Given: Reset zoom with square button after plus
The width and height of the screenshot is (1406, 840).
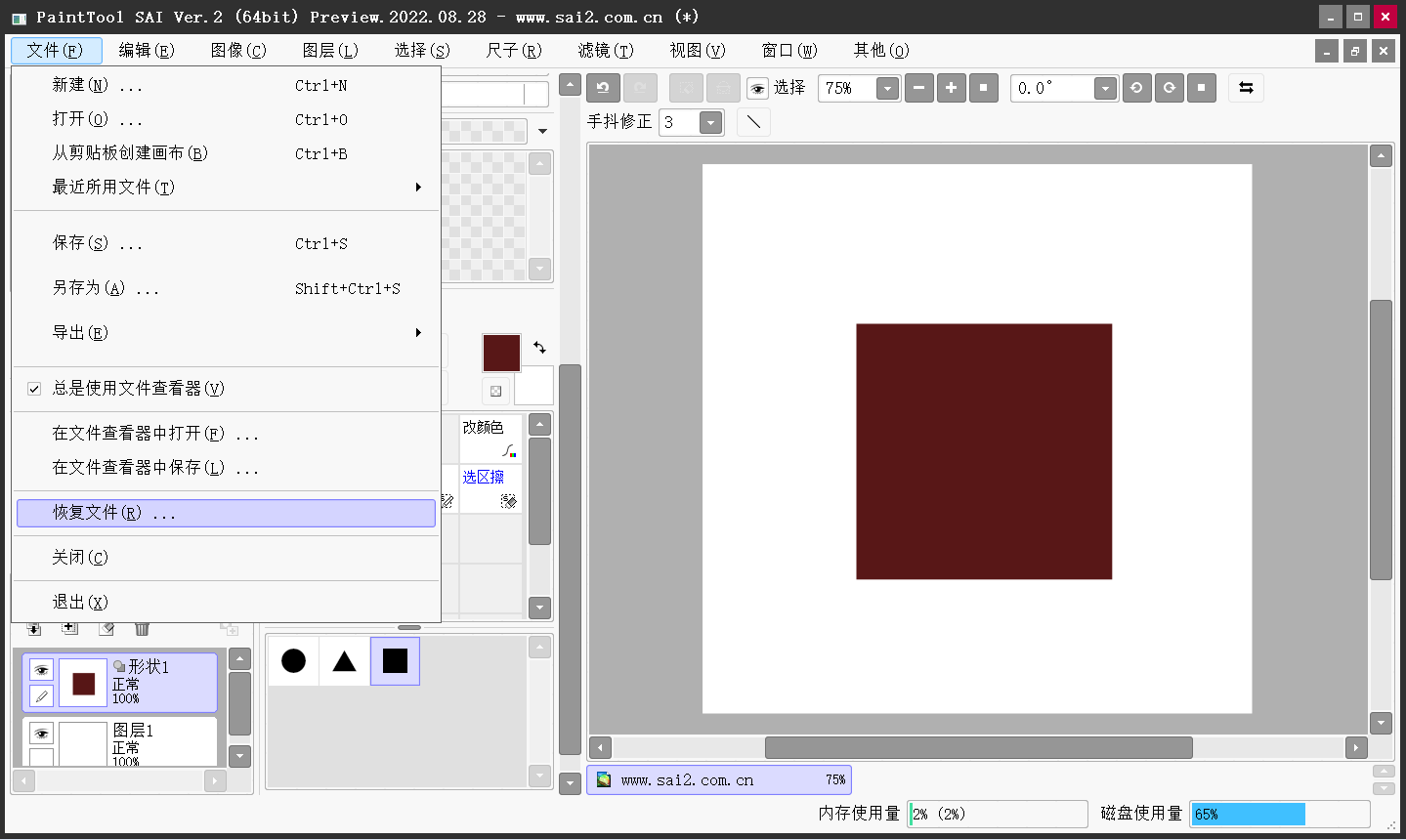Looking at the screenshot, I should tap(983, 88).
